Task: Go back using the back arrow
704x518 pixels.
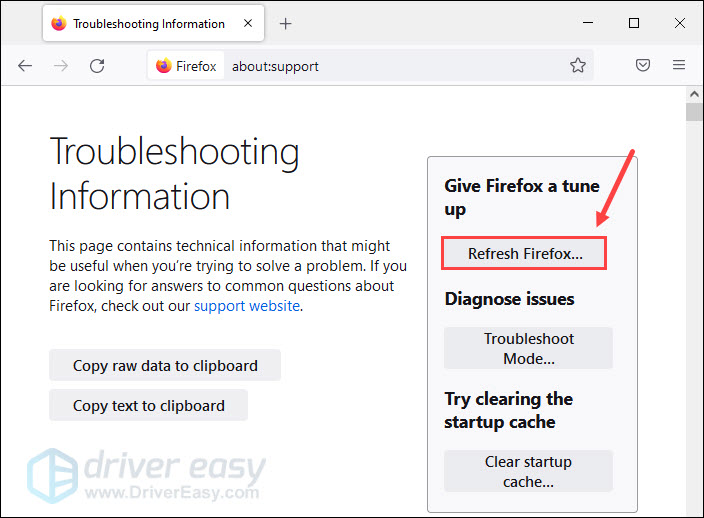Action: click(x=25, y=66)
